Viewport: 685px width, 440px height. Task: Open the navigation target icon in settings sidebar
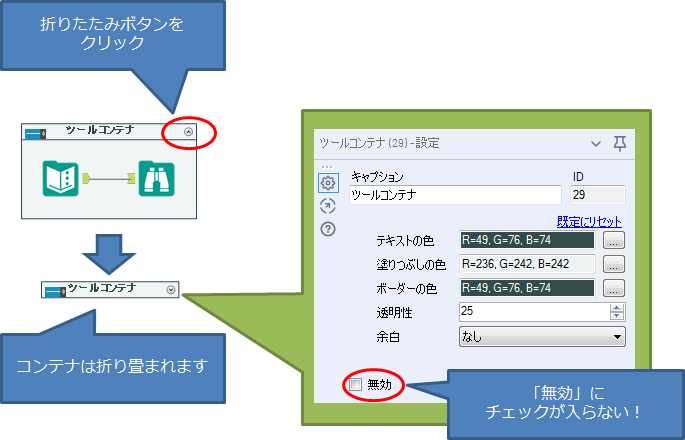pyautogui.click(x=328, y=206)
